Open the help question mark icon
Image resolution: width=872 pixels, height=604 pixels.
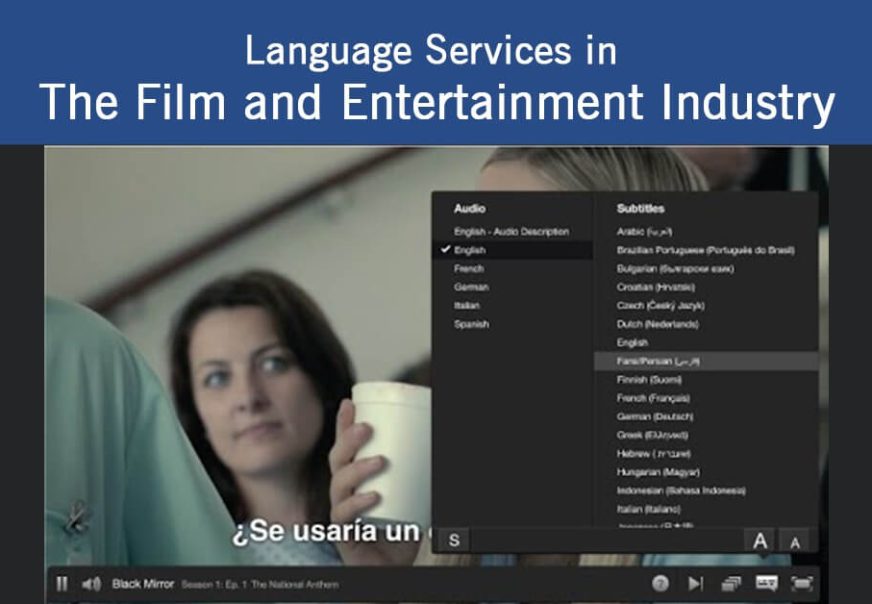660,583
